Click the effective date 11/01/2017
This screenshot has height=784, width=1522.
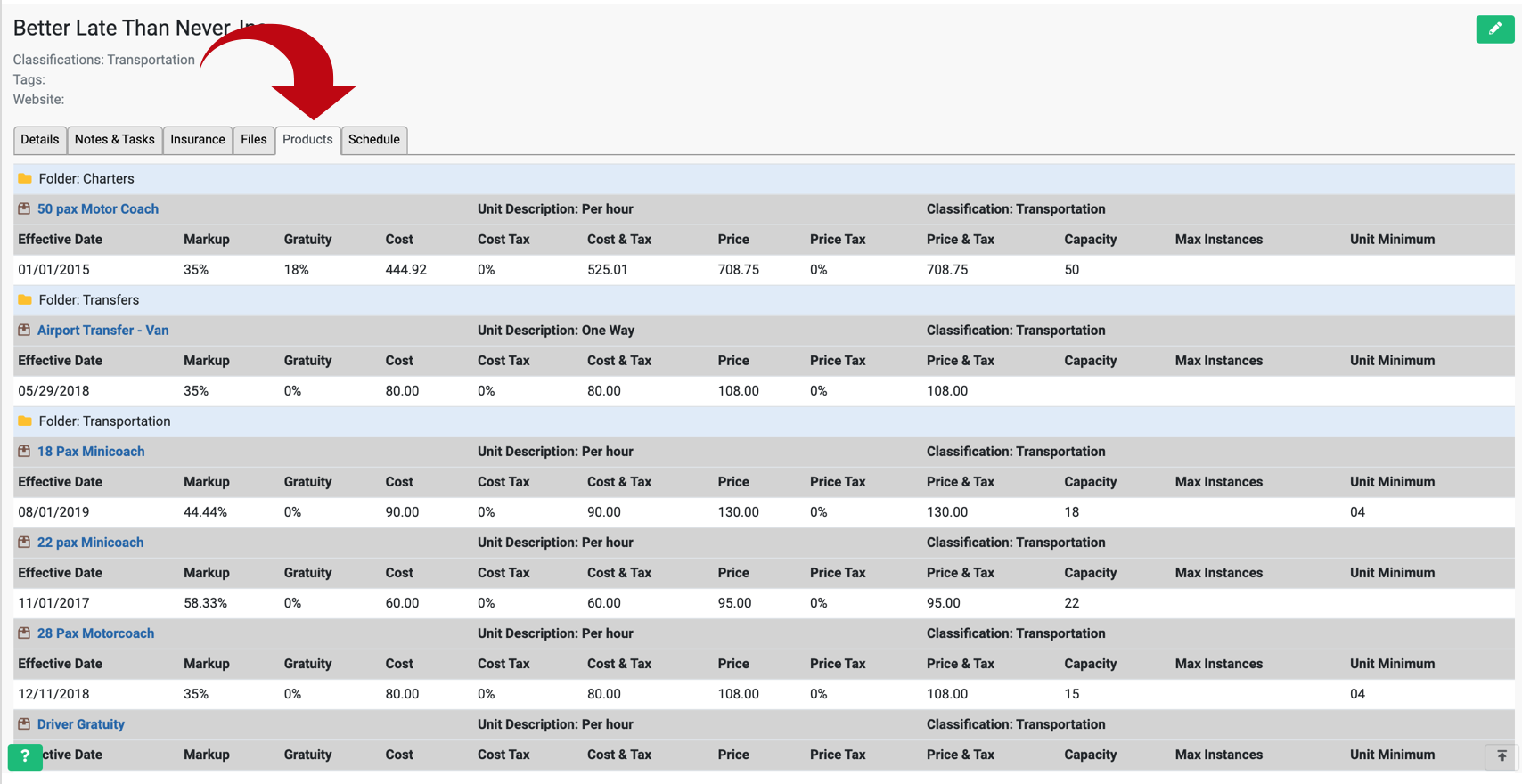53,602
